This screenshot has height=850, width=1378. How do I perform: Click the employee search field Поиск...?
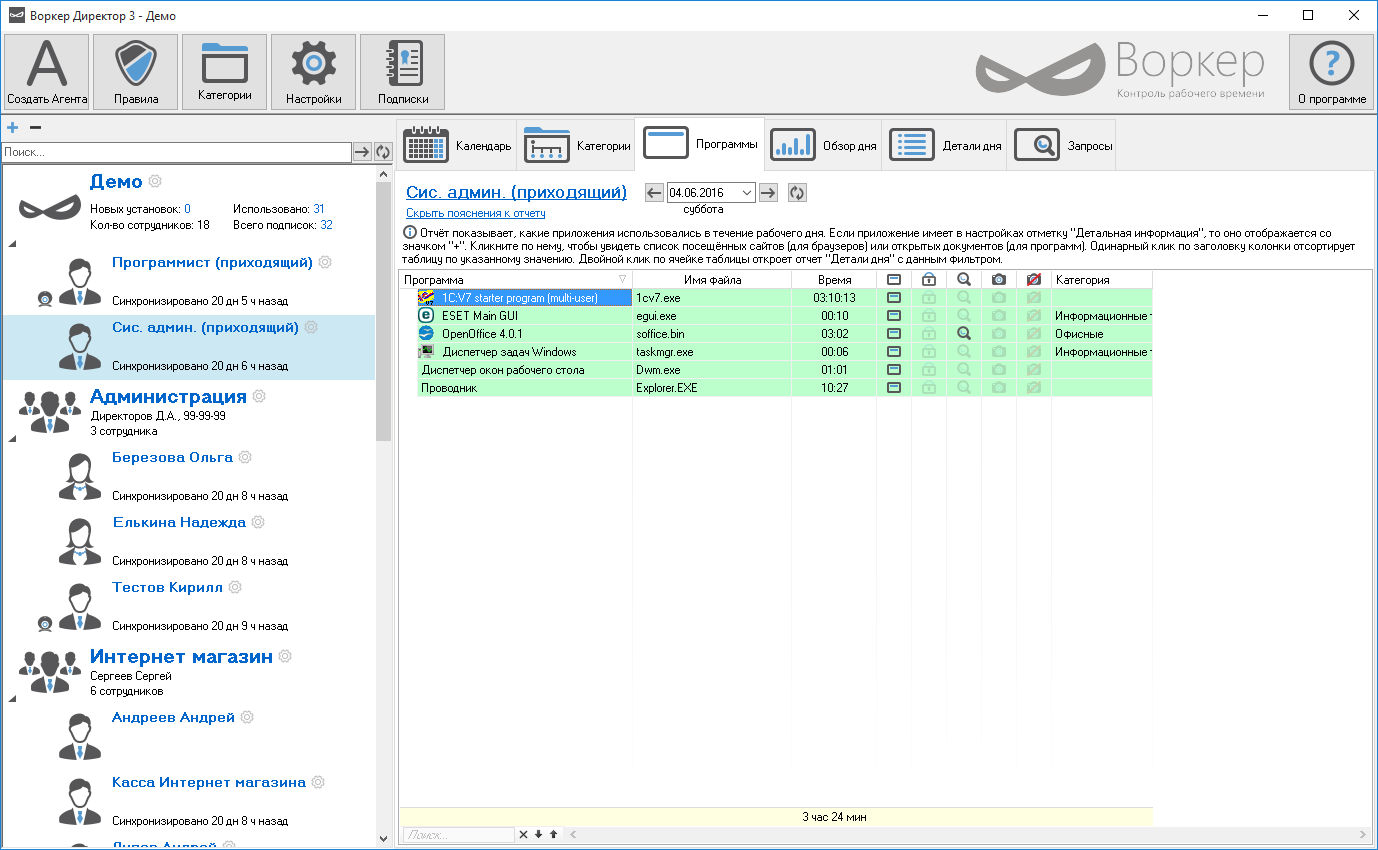[x=176, y=152]
